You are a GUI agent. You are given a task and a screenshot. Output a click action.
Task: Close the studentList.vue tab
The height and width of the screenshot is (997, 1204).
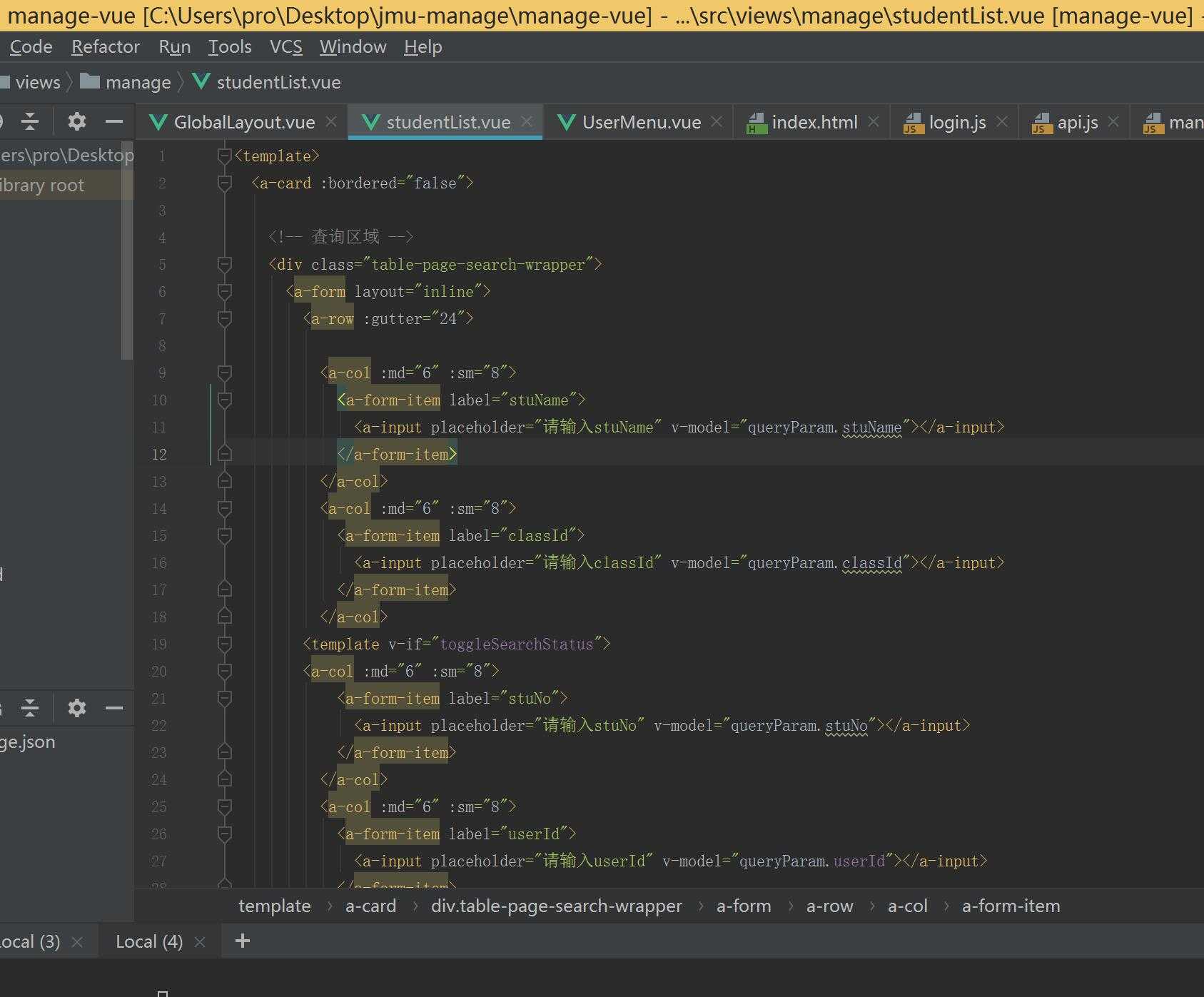[x=527, y=122]
